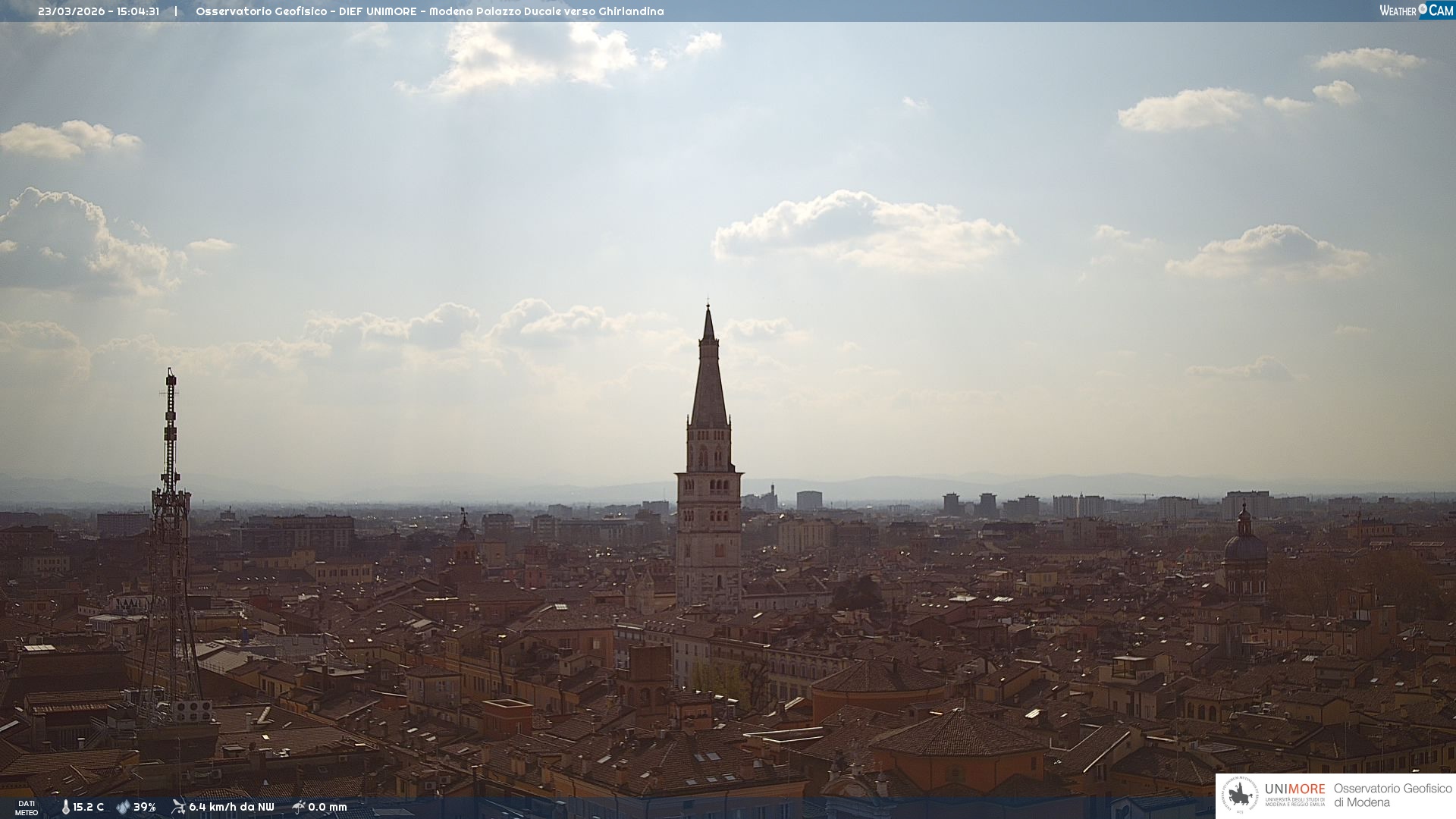
Task: Click the 0.0 mm rainfall reading
Action: (x=327, y=807)
